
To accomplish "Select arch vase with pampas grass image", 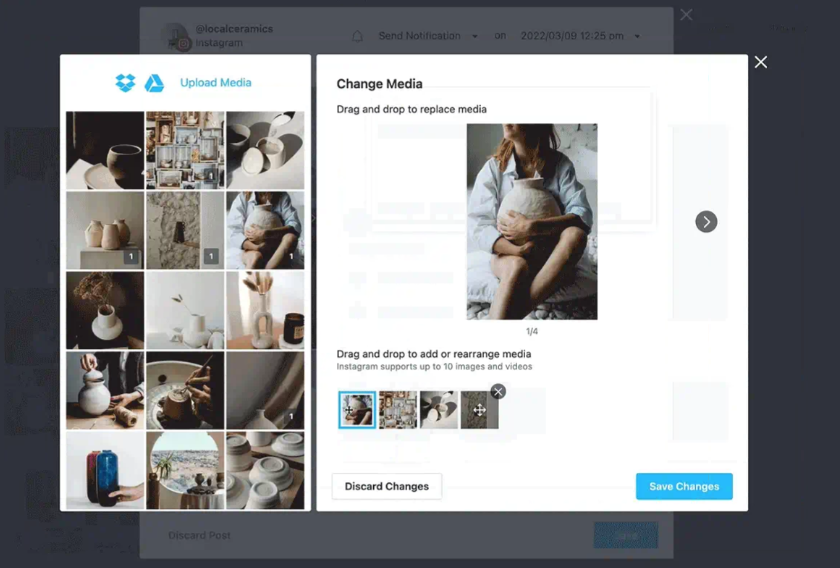I will [x=265, y=310].
